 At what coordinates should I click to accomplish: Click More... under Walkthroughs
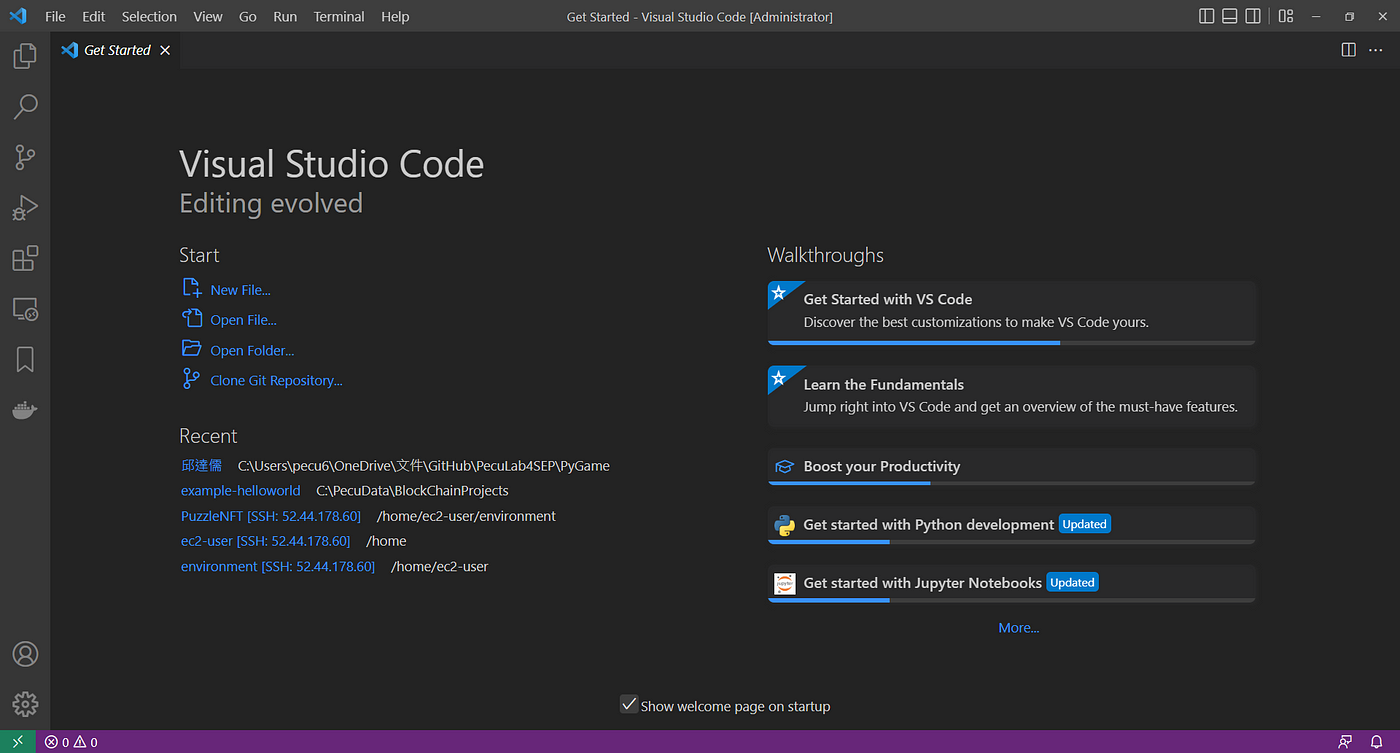click(1019, 628)
